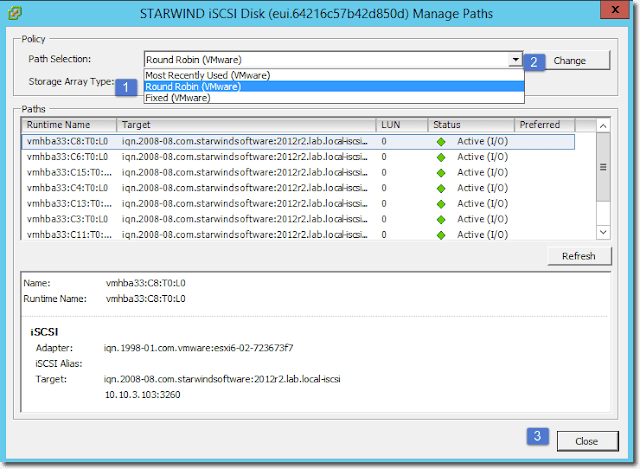Sort by Target column header

[x=246, y=125]
